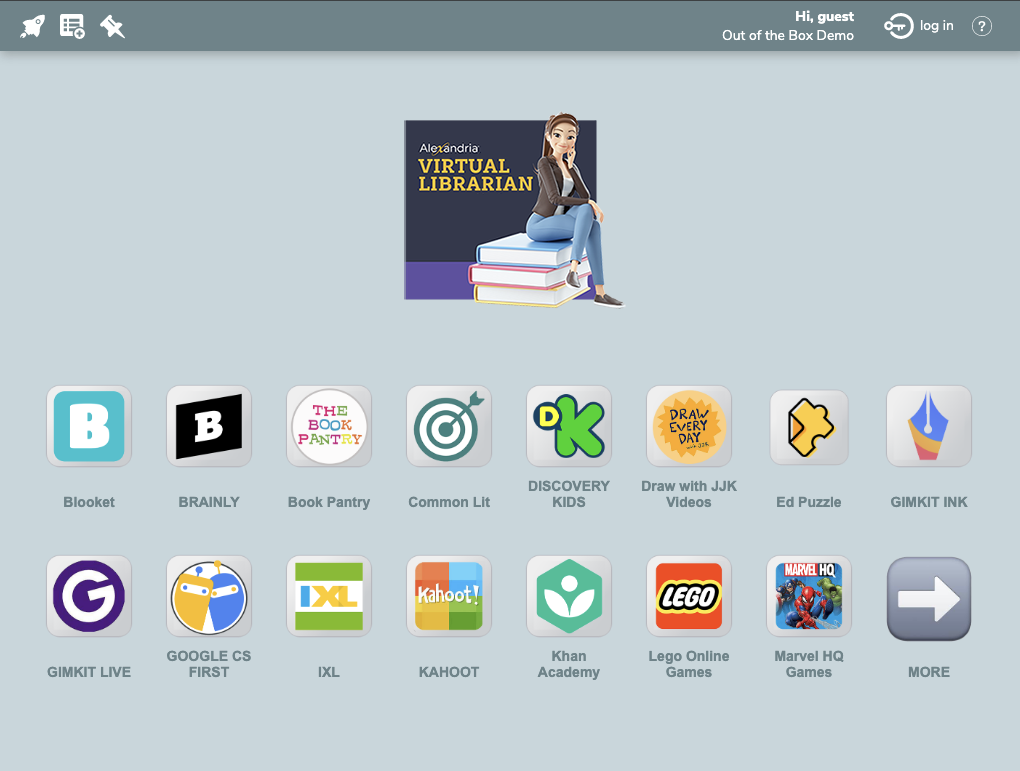The width and height of the screenshot is (1020, 771).
Task: Click the "Draw with JJK Videos" label
Action: coord(689,494)
